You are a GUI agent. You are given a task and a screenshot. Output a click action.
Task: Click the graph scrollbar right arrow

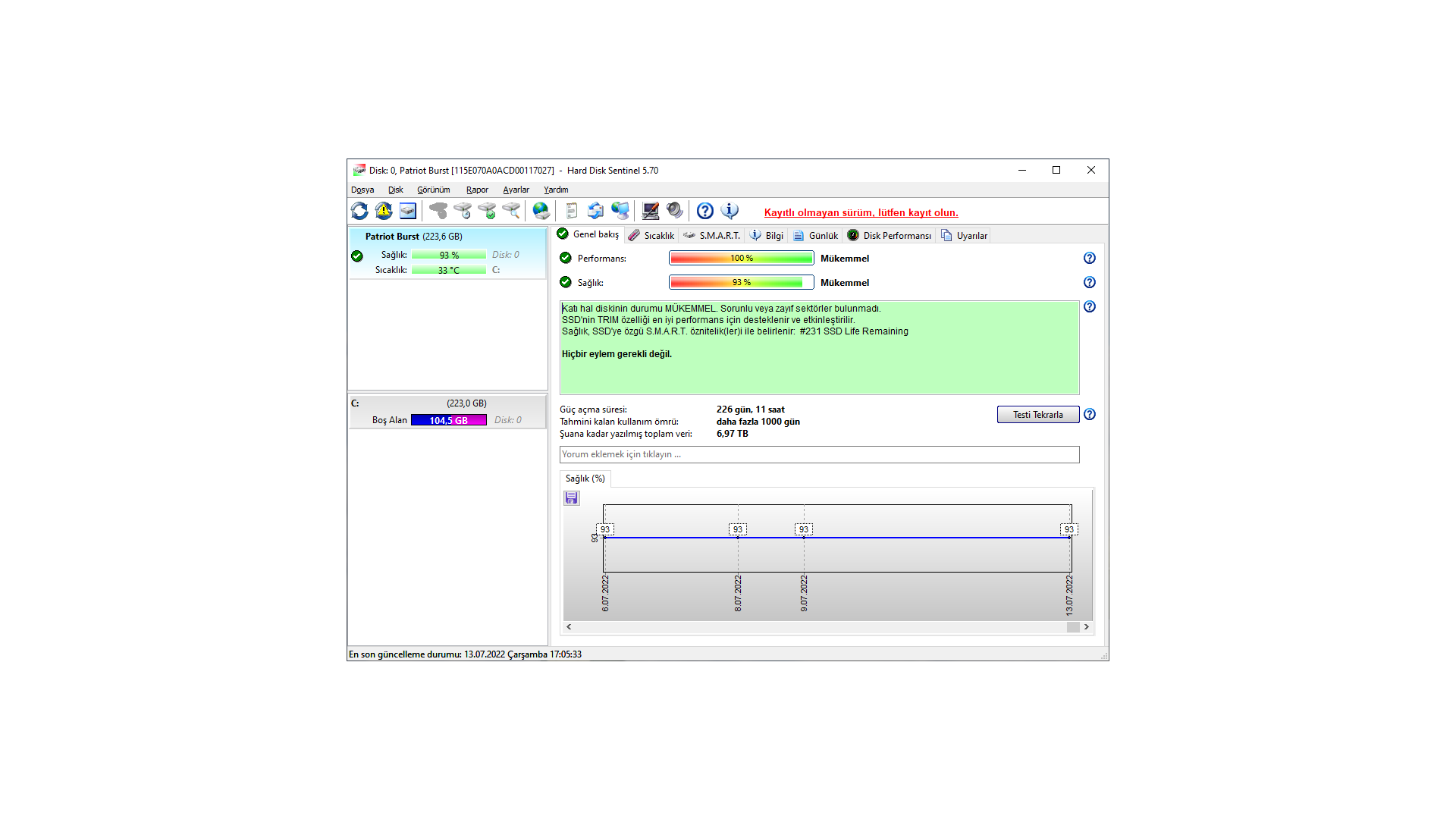click(x=1086, y=627)
